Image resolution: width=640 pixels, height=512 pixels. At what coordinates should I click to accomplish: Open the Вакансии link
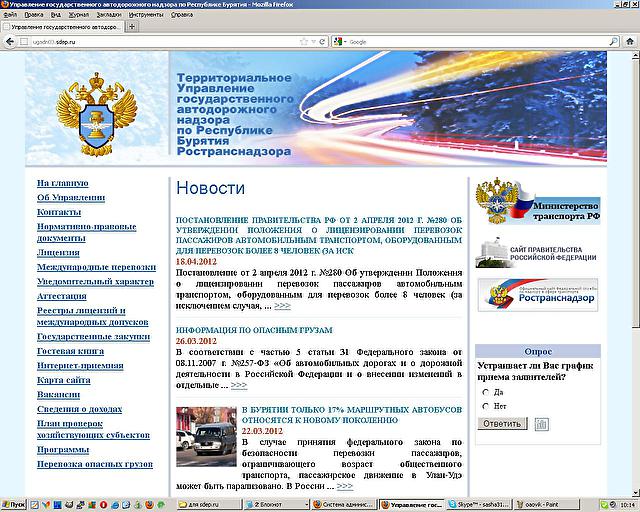[58, 395]
